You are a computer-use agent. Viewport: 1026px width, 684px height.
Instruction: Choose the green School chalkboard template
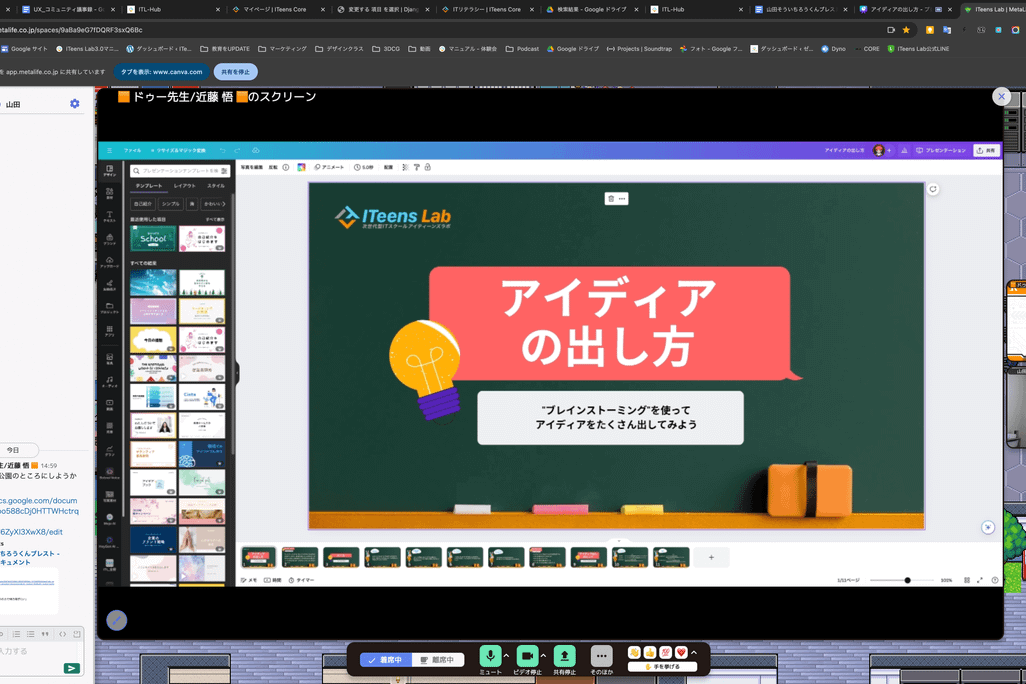pos(153,238)
